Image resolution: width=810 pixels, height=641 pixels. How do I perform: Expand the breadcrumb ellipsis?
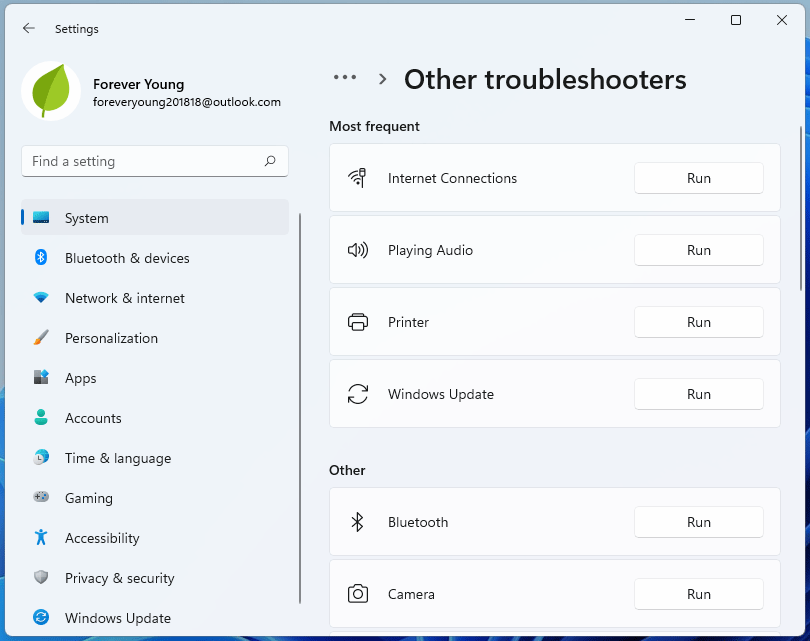(345, 77)
